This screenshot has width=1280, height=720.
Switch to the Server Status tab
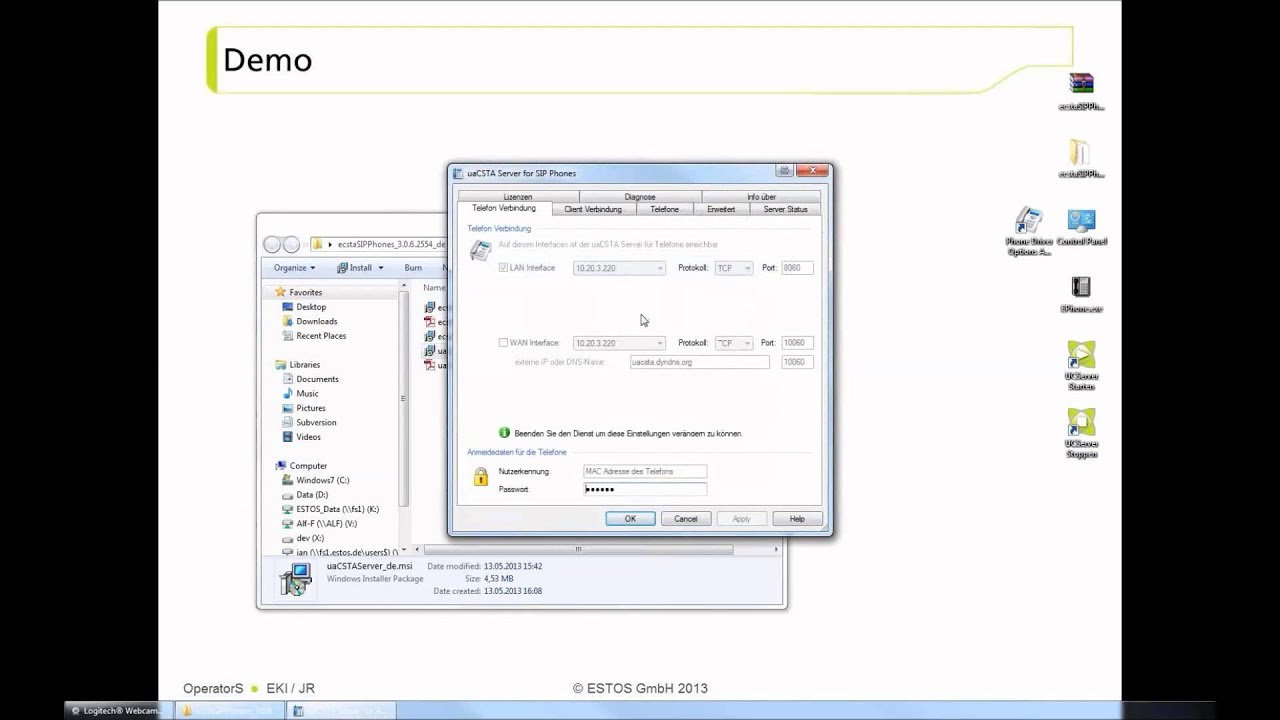(x=785, y=209)
